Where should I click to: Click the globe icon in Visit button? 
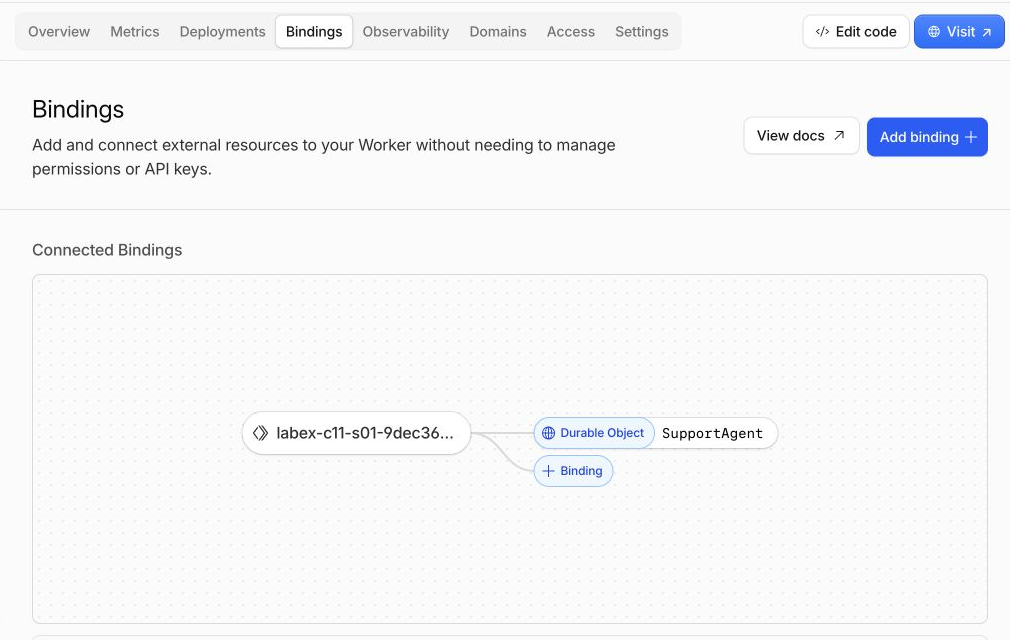933,32
